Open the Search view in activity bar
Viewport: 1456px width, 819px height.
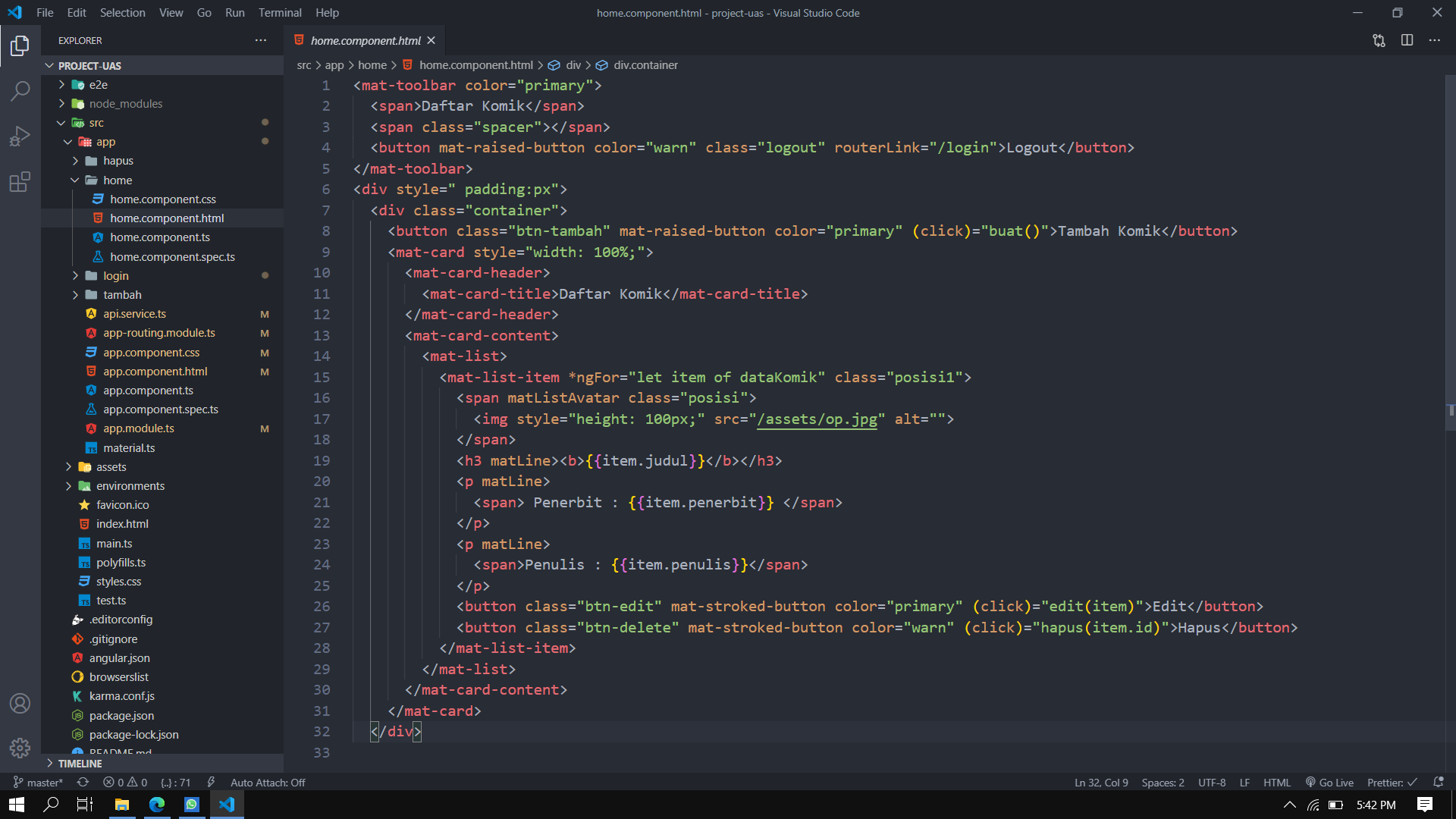(20, 91)
